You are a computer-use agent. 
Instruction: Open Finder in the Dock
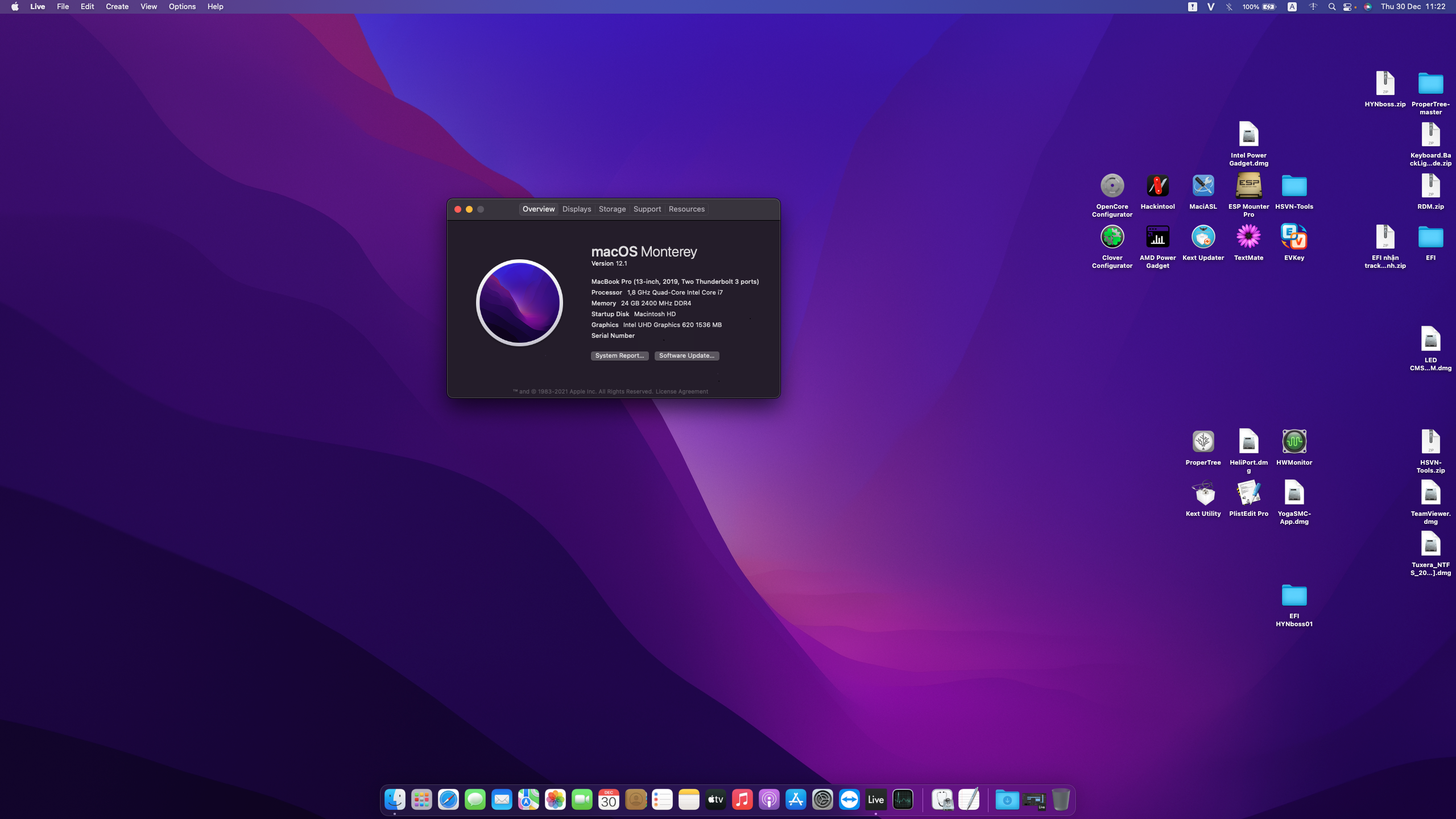[395, 800]
